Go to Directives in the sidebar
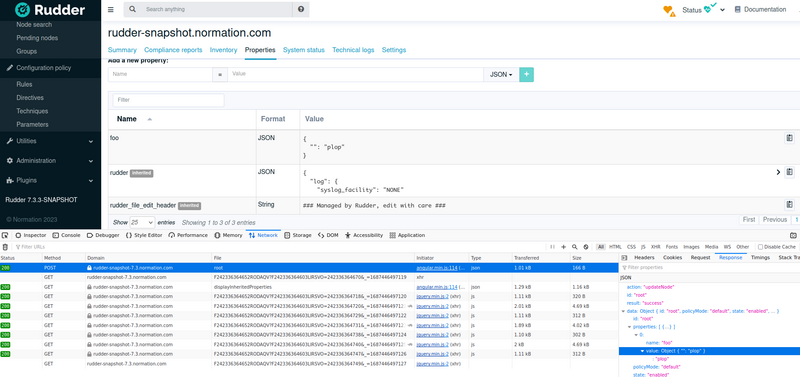The image size is (800, 377). [x=30, y=98]
